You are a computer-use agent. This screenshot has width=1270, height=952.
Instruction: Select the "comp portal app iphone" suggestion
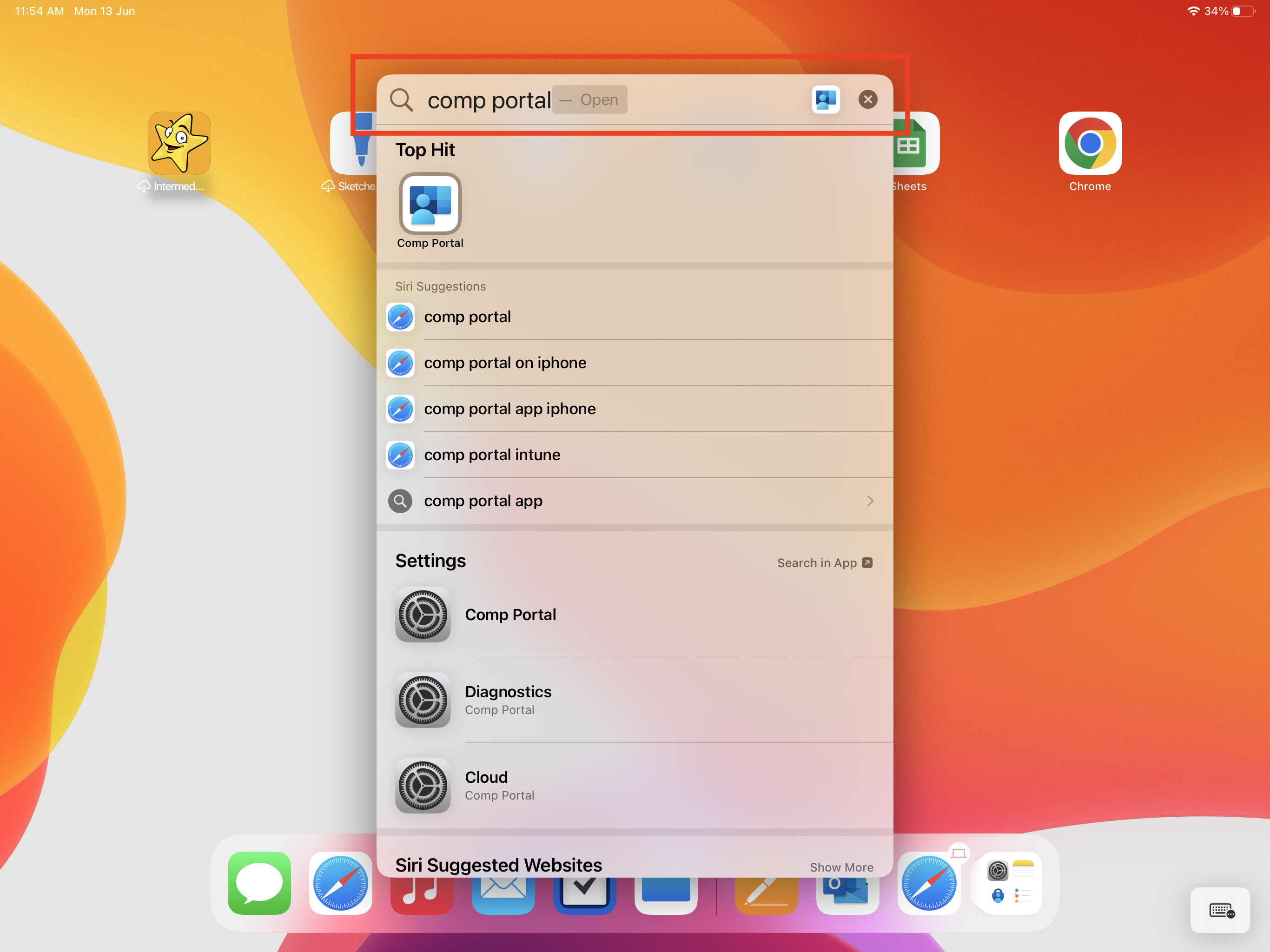pyautogui.click(x=635, y=409)
